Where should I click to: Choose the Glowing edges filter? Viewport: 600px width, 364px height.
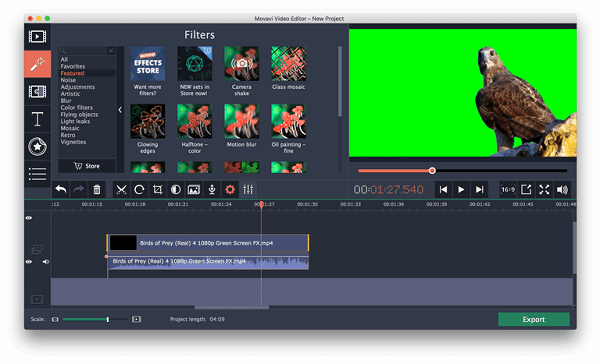(x=148, y=121)
